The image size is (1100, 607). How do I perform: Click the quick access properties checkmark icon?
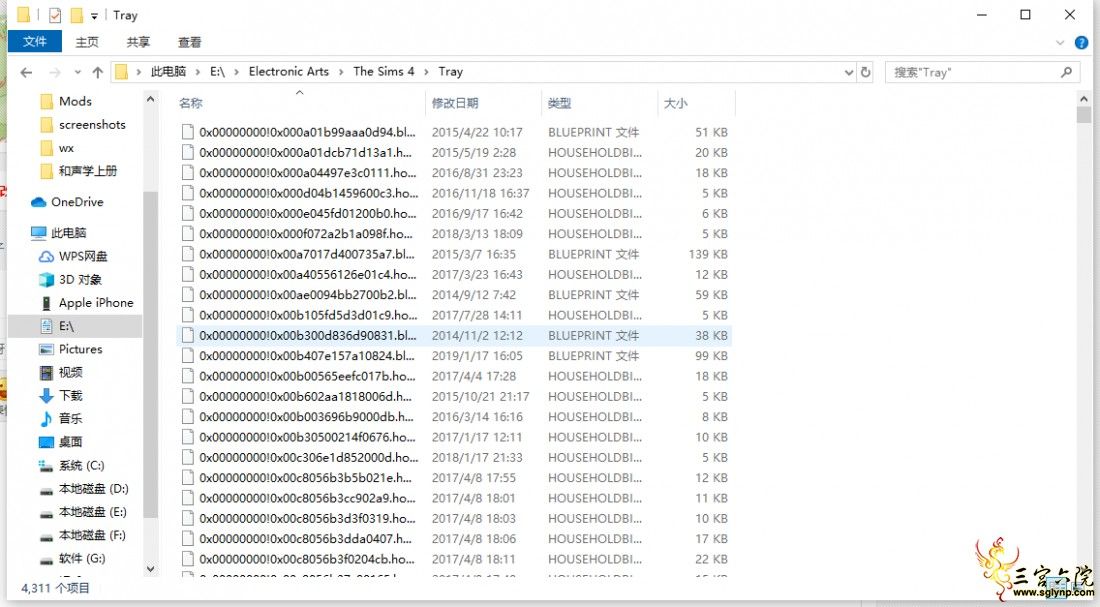tap(55, 15)
